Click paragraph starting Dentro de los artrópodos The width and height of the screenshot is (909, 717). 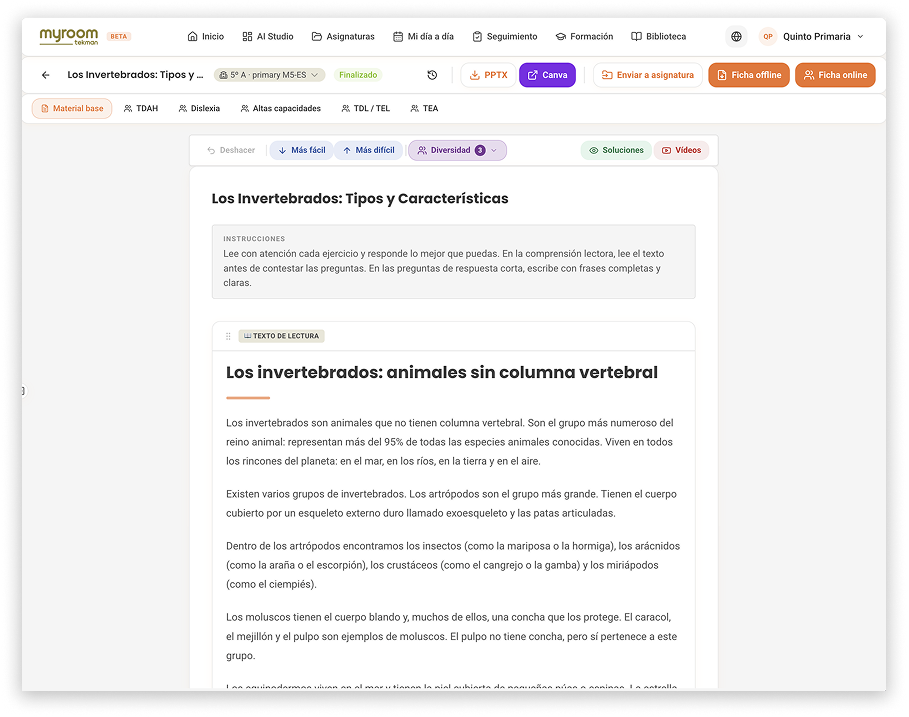coord(453,565)
